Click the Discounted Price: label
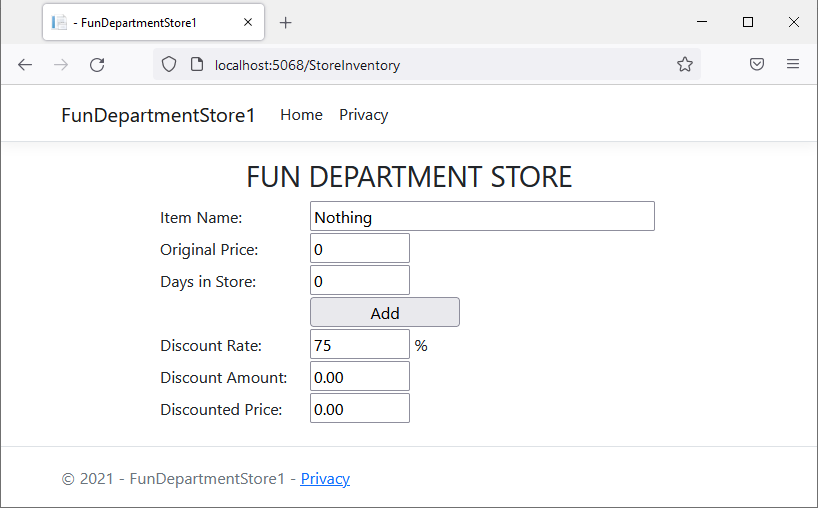 tap(221, 409)
